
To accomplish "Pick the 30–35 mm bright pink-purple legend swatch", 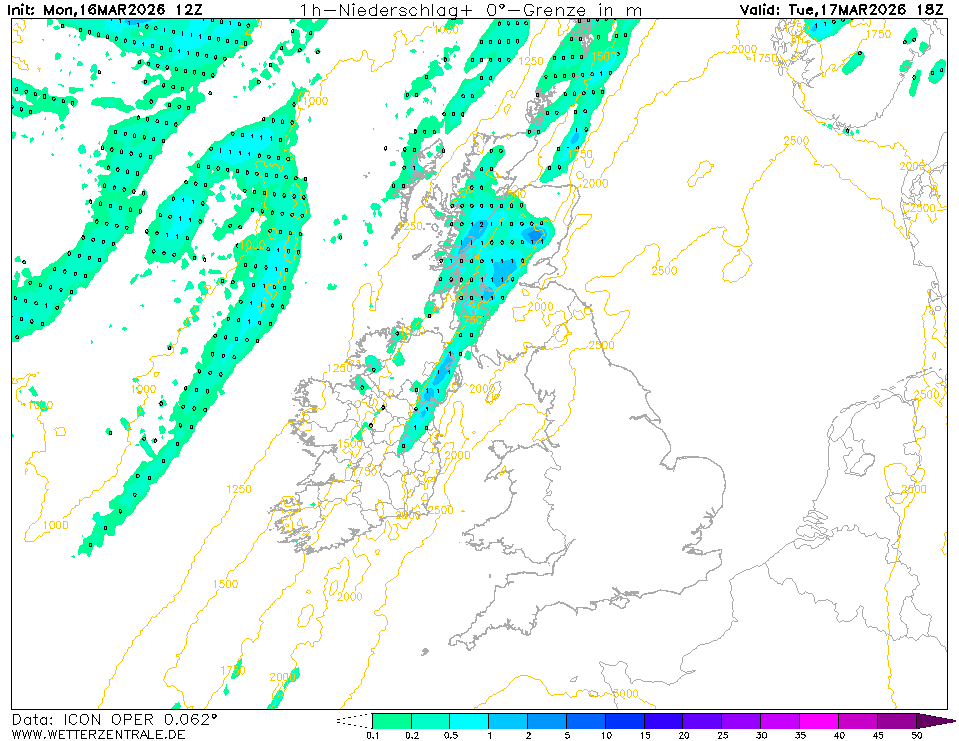I will tap(781, 720).
